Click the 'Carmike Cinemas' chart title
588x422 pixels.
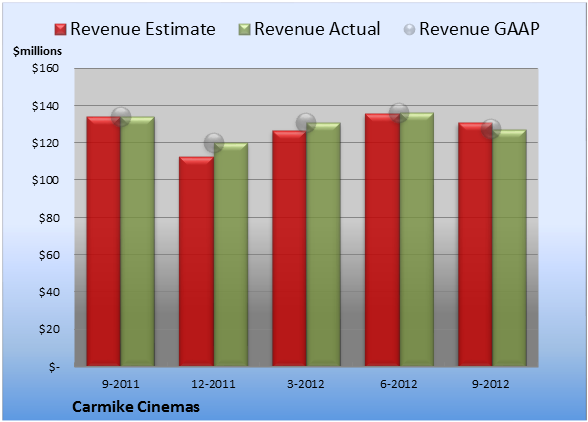[x=136, y=407]
